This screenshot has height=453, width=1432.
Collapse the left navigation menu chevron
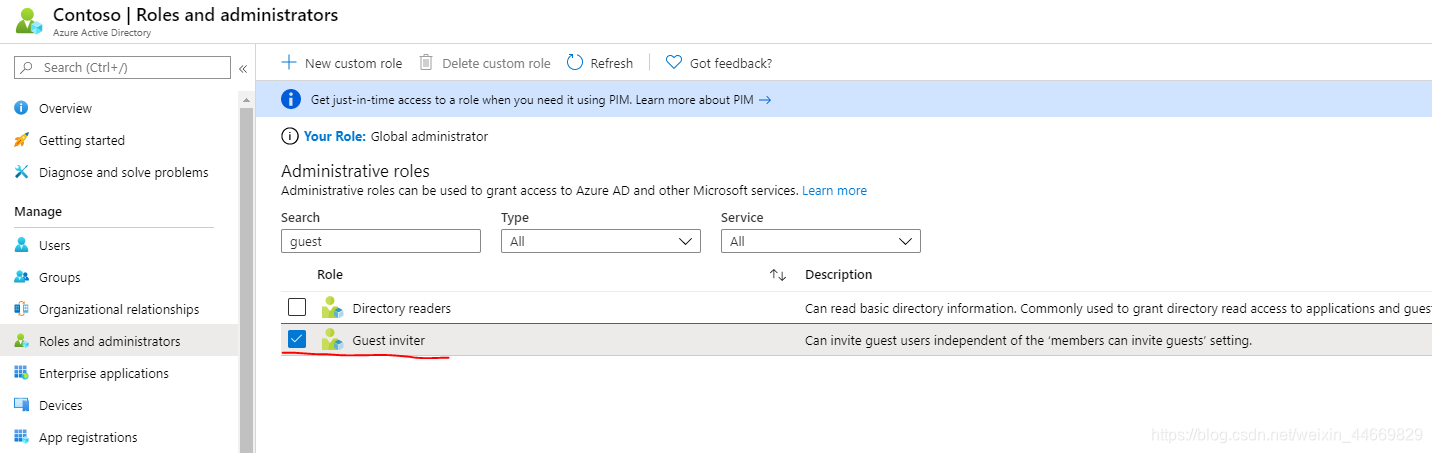tap(242, 68)
